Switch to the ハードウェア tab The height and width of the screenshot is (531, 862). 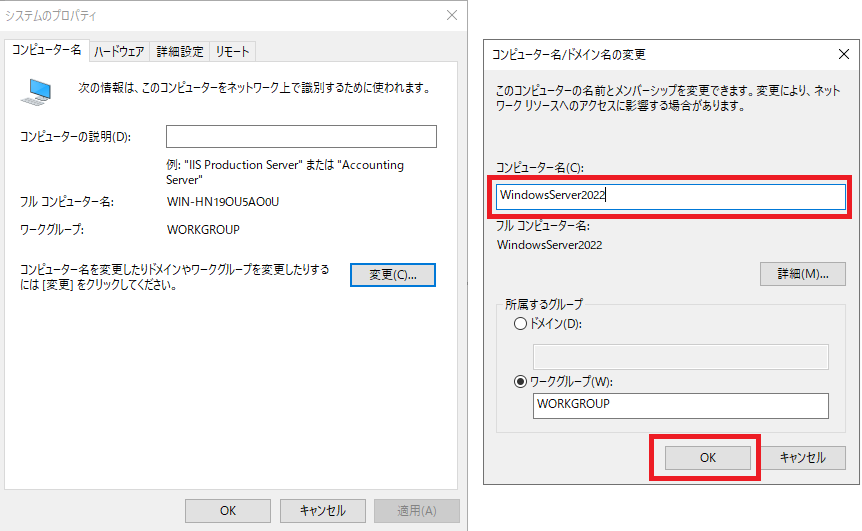click(x=119, y=51)
